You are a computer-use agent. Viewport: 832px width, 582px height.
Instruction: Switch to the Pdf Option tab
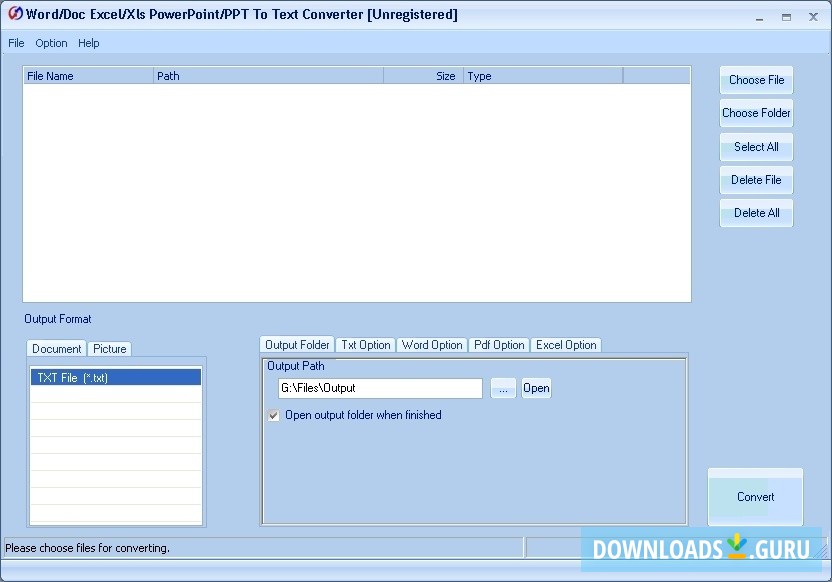499,345
